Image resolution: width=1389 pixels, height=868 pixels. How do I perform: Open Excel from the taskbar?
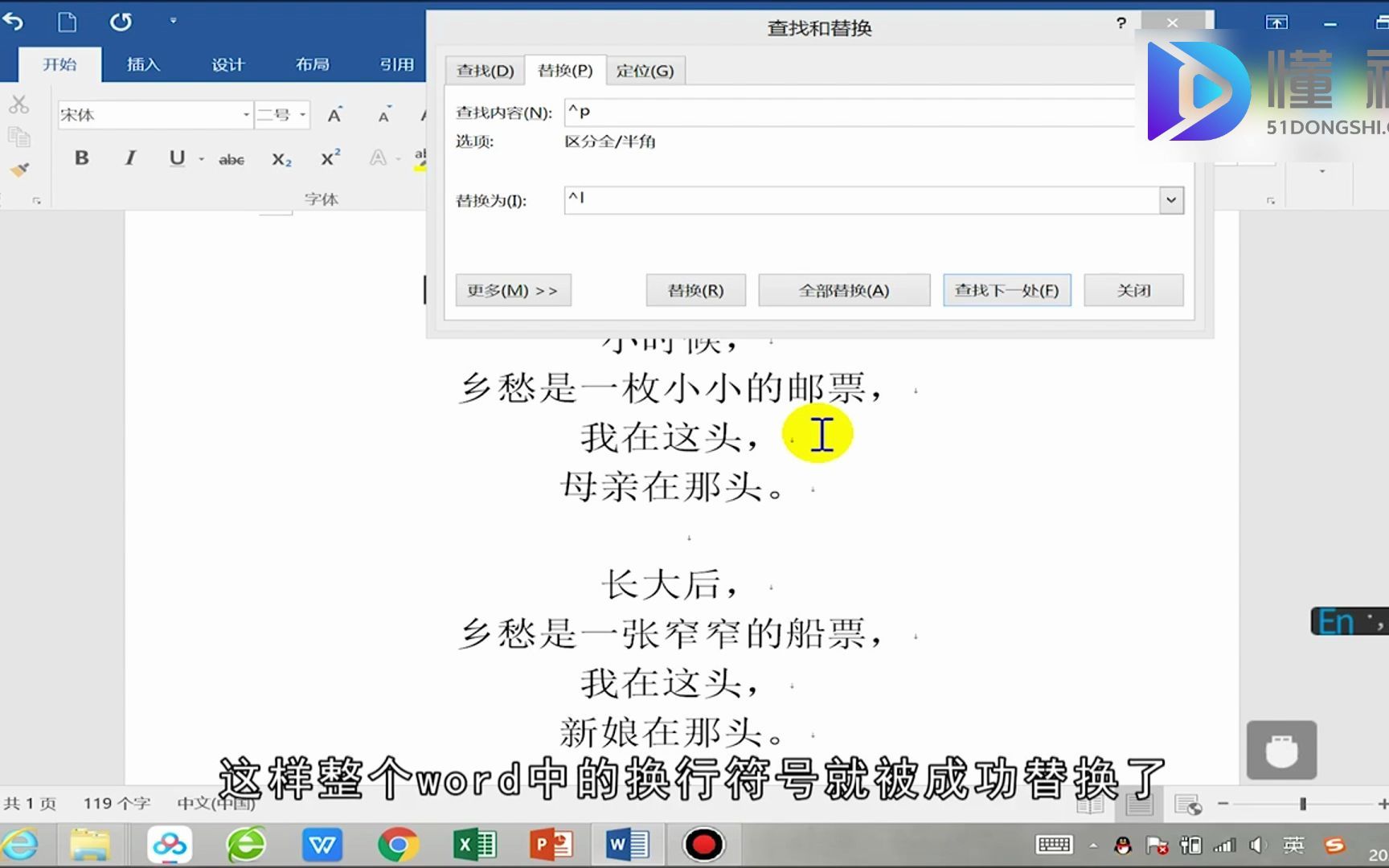coord(473,844)
